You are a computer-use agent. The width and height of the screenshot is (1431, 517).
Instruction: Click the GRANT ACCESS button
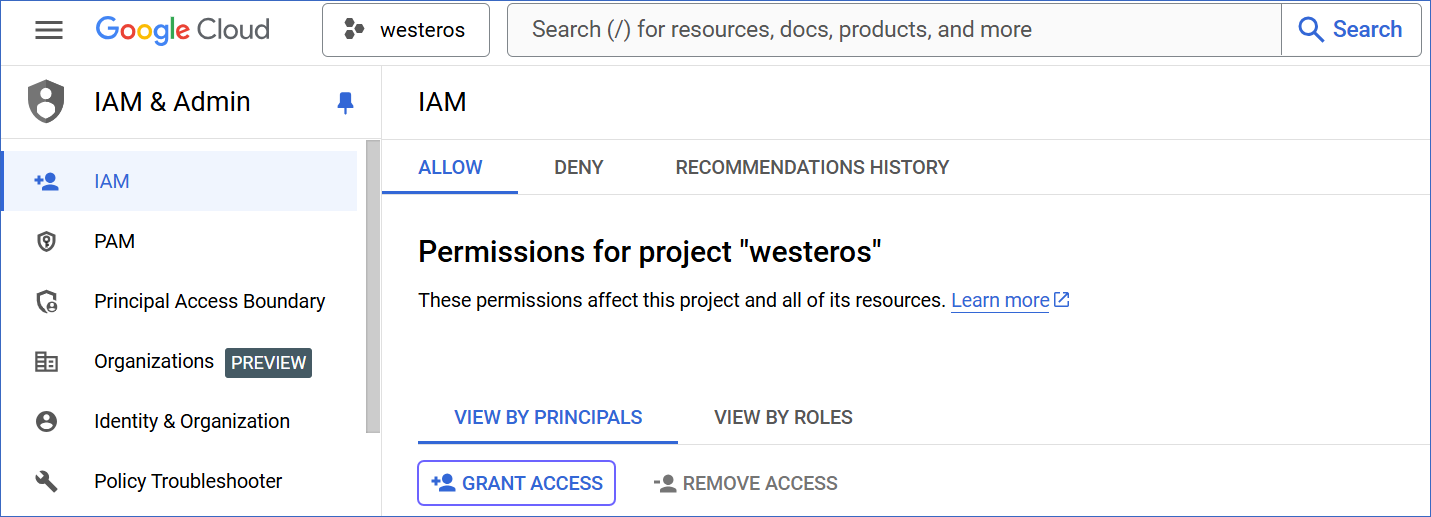point(517,483)
